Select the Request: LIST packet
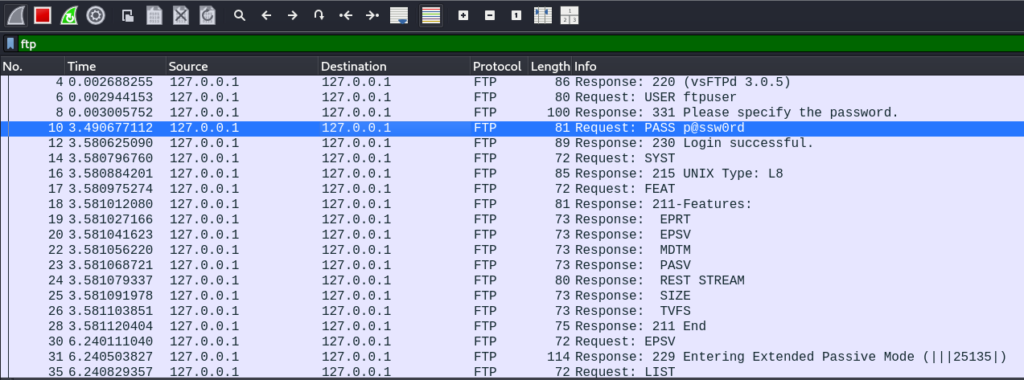Screen dimensions: 1024x380 click(512, 372)
